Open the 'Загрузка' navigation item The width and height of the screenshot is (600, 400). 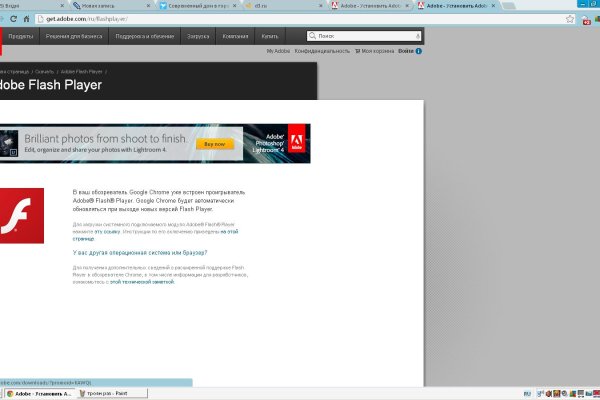(x=197, y=36)
